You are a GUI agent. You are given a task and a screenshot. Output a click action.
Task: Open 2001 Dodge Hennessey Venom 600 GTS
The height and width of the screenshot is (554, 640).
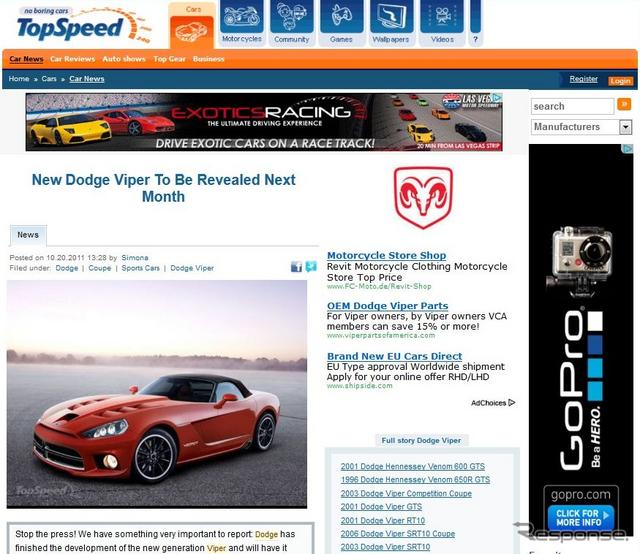(413, 466)
